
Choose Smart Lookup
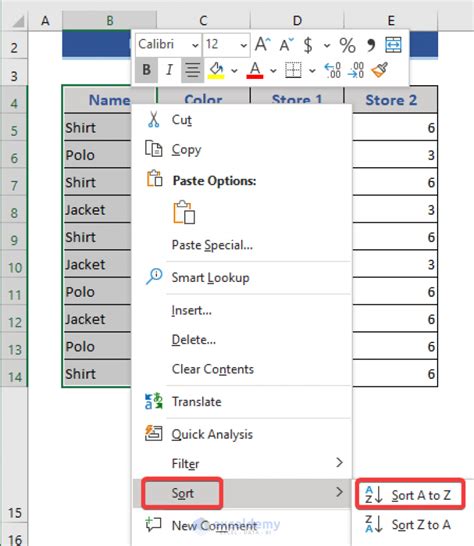pyautogui.click(x=242, y=278)
